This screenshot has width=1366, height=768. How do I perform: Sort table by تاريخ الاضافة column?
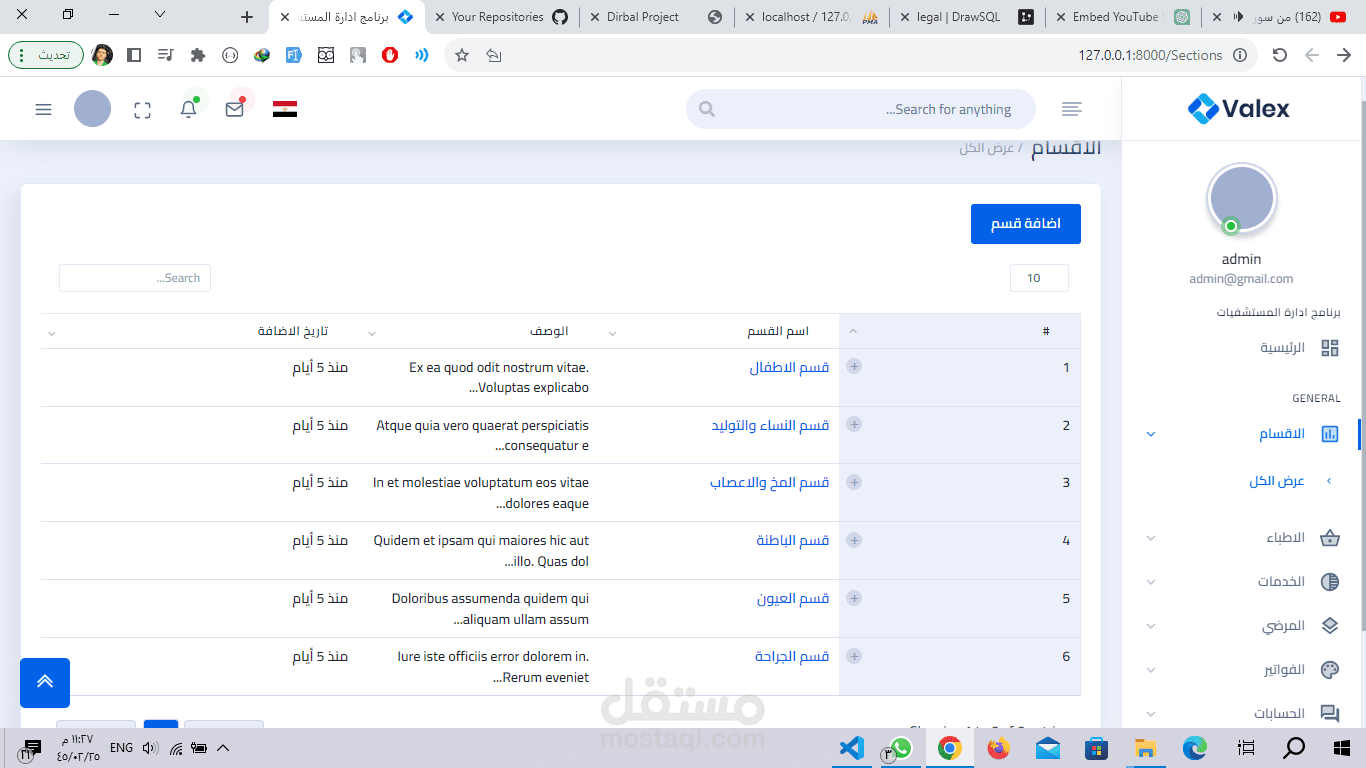199,331
